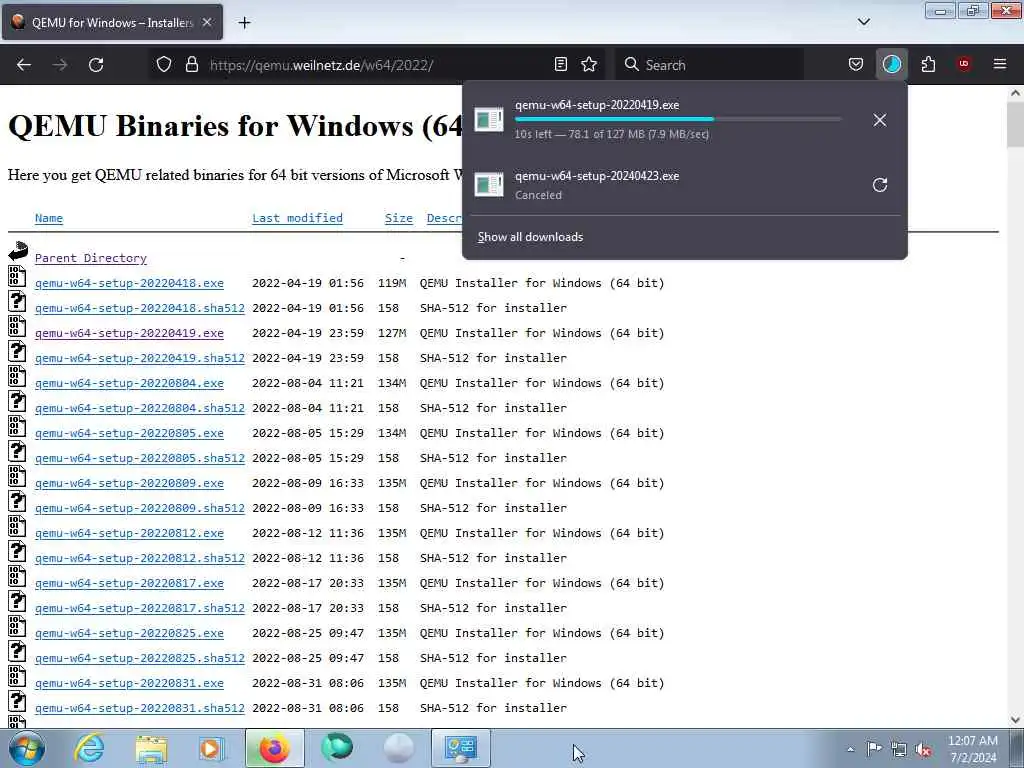Image resolution: width=1024 pixels, height=768 pixels.
Task: Switch to the Firefox taskbar button
Action: (274, 748)
